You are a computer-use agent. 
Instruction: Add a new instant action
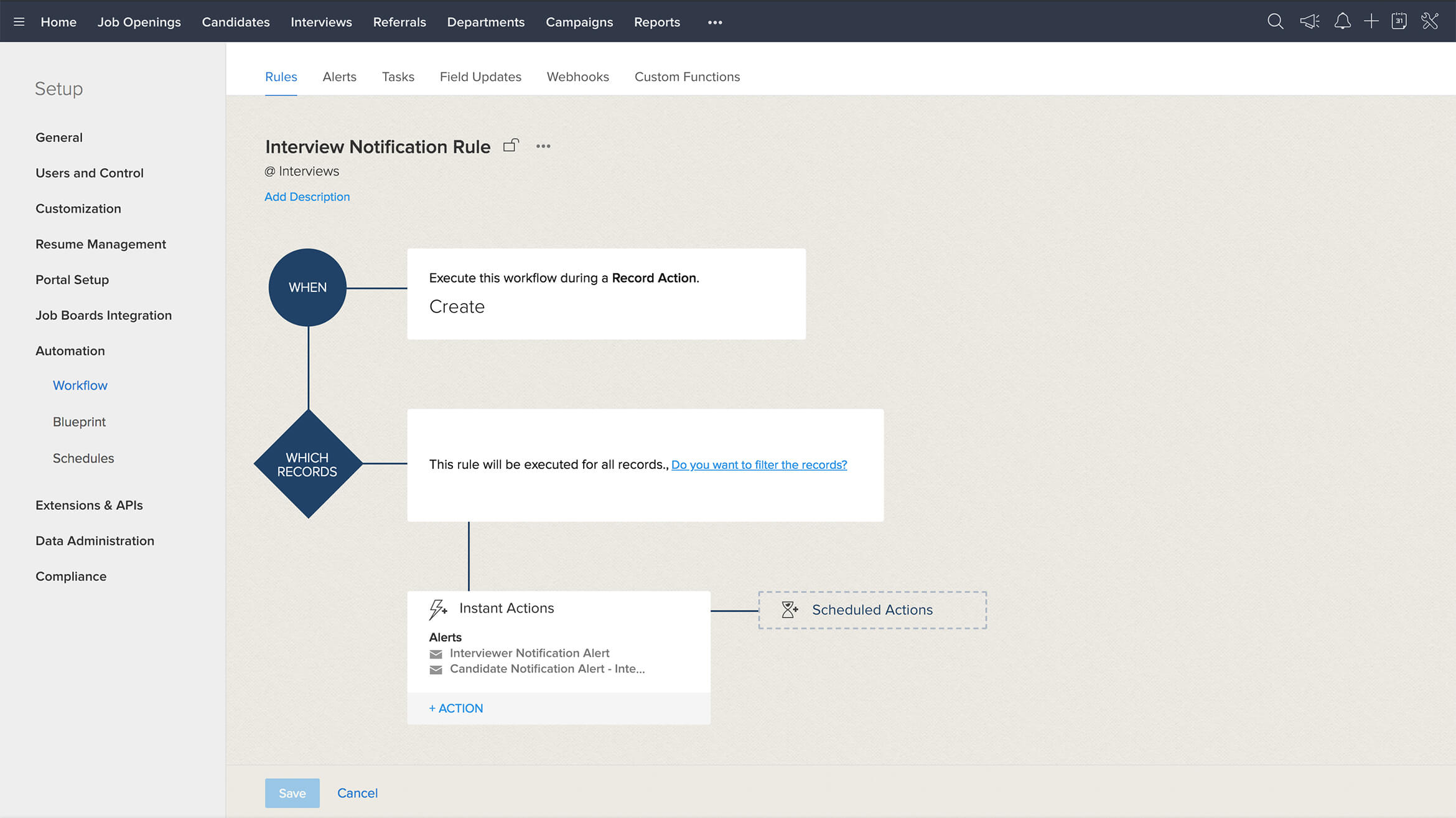456,708
